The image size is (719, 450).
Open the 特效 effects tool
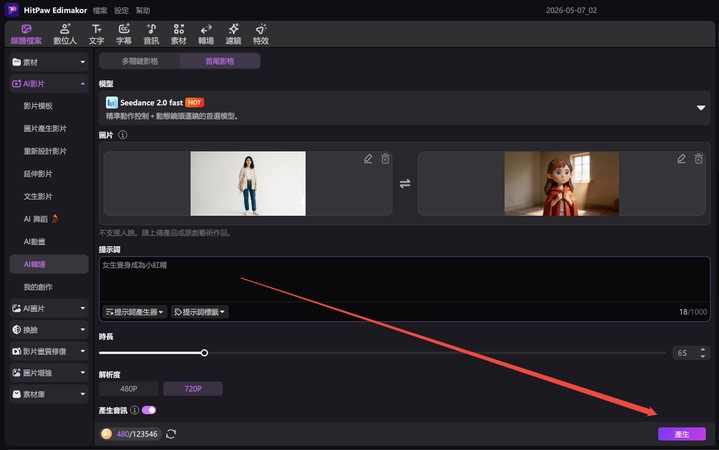pyautogui.click(x=261, y=34)
